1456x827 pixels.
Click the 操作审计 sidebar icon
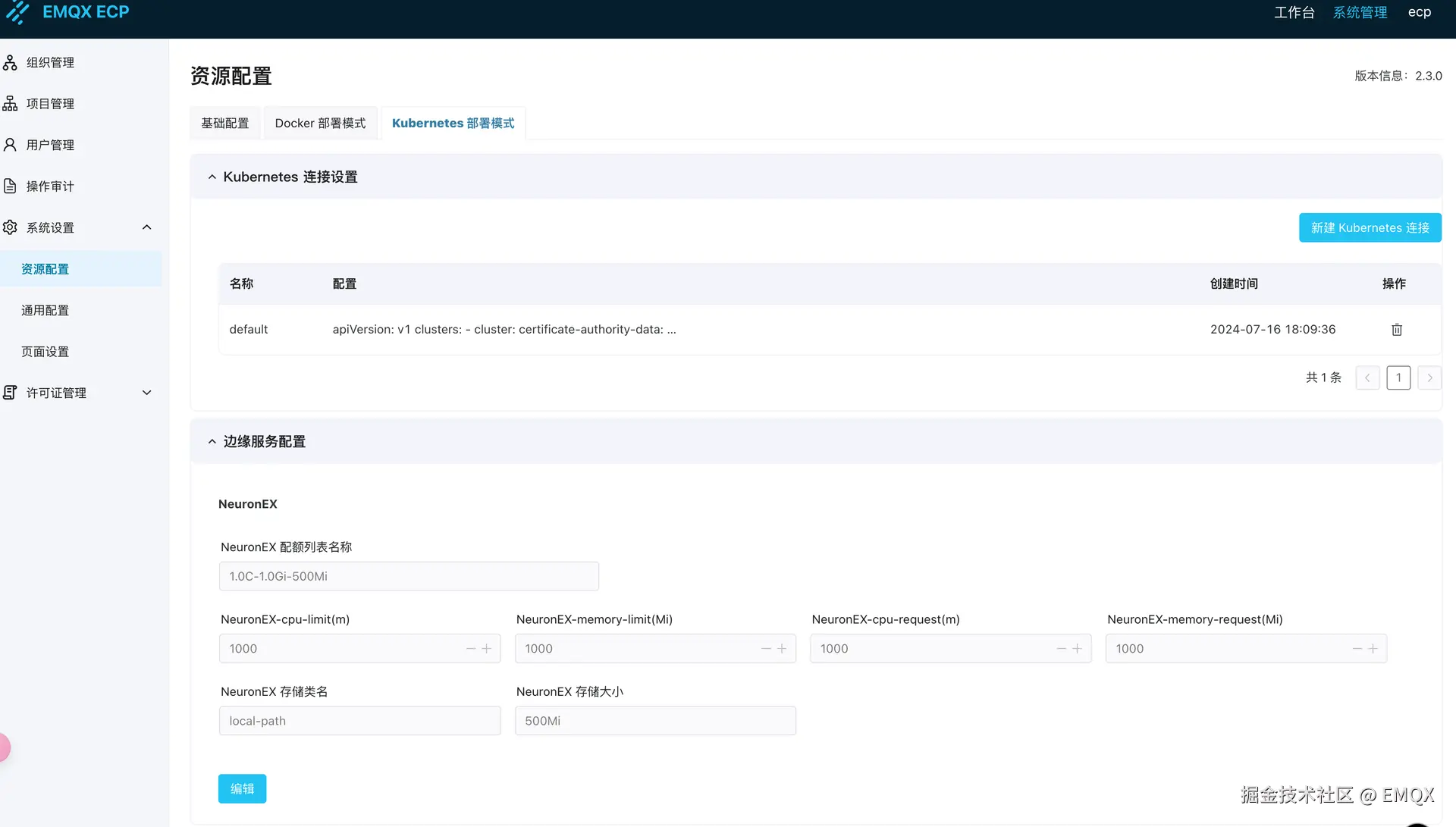point(10,186)
